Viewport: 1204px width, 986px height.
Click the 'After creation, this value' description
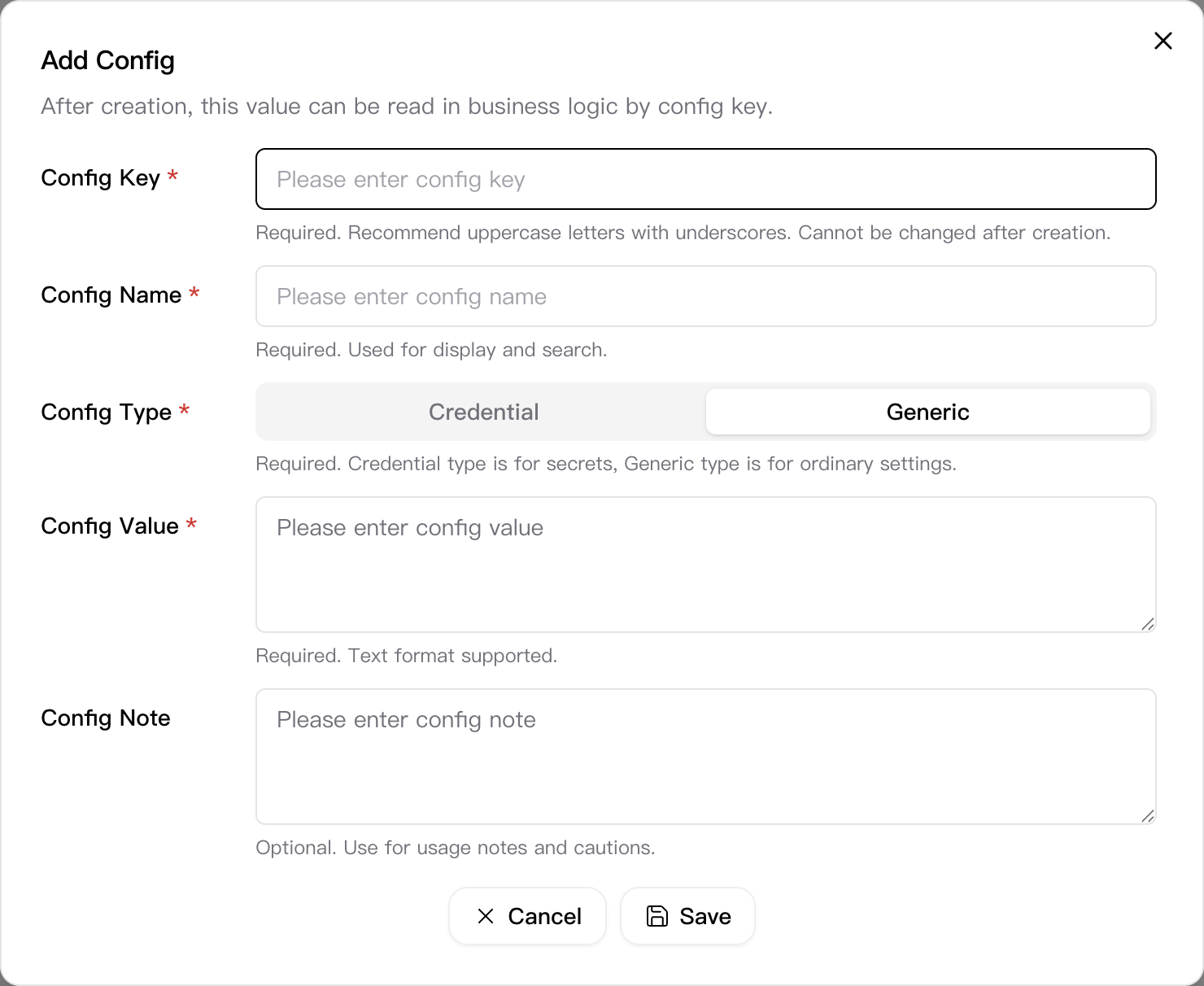[x=407, y=107]
